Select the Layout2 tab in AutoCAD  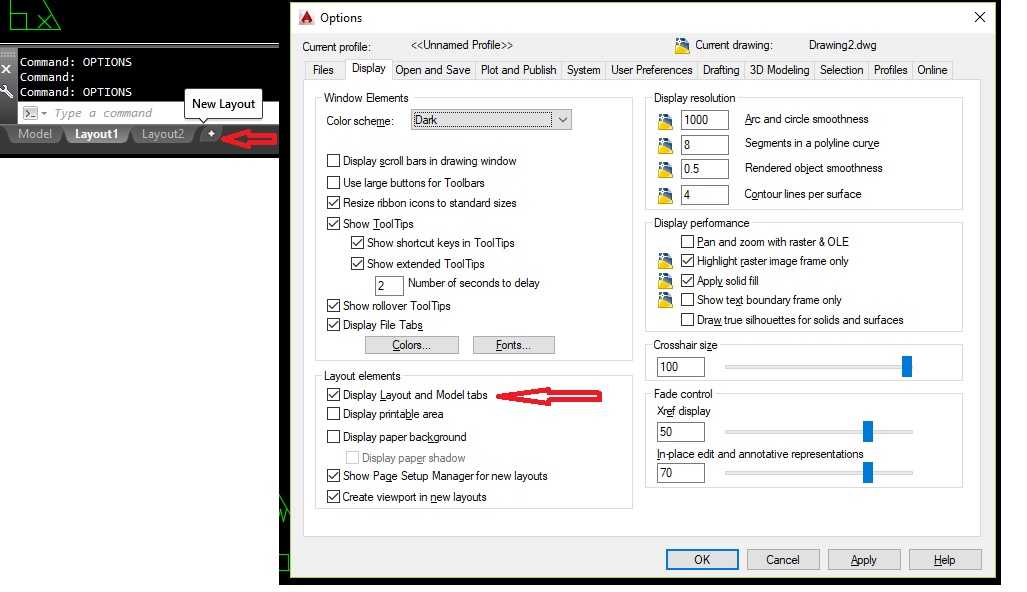tap(162, 133)
